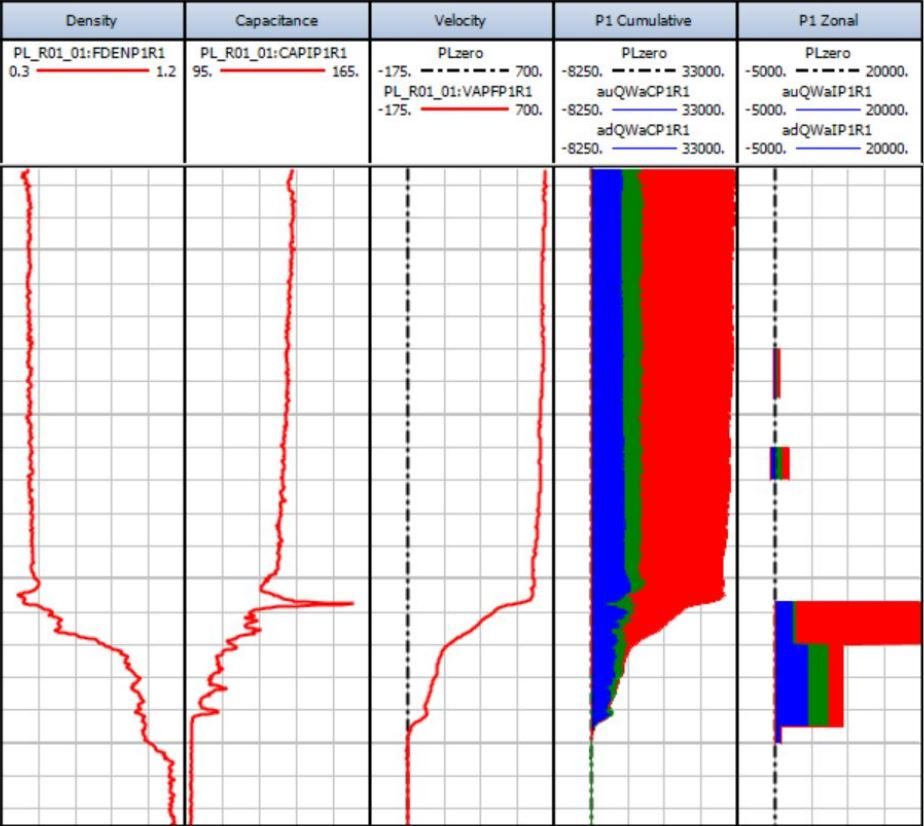Viewport: 924px width, 826px height.
Task: Click the auQWaCP1R1 curve label
Action: tap(643, 91)
